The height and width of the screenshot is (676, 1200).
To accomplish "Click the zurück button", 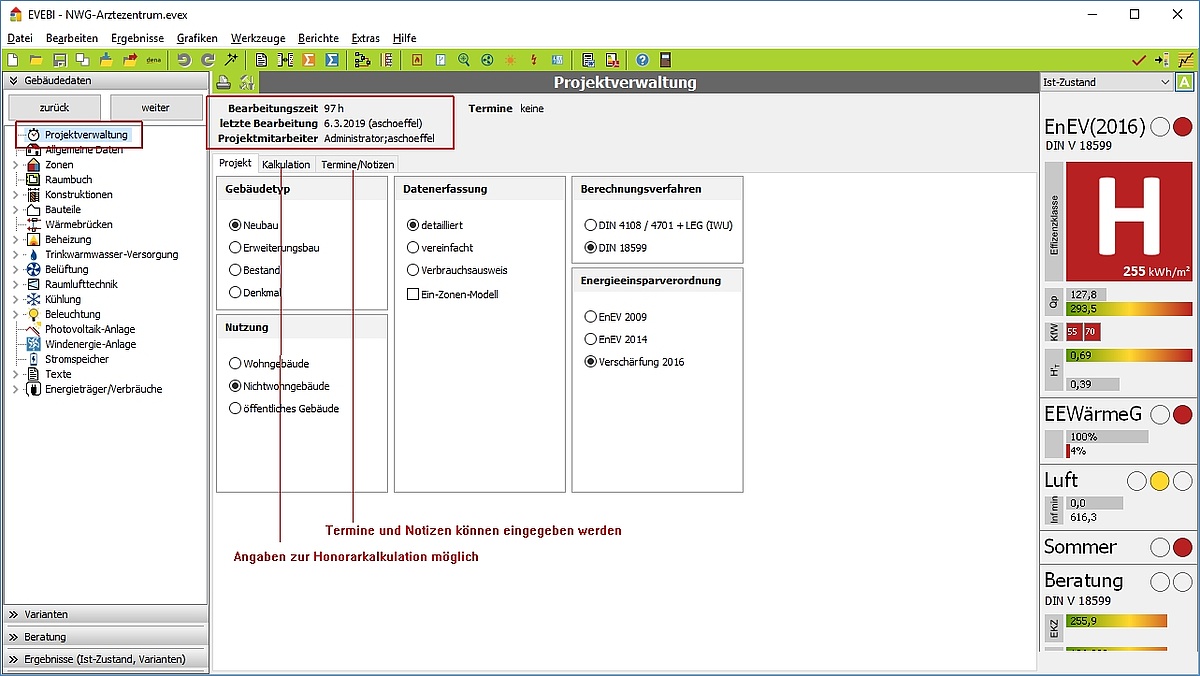I will 55,107.
